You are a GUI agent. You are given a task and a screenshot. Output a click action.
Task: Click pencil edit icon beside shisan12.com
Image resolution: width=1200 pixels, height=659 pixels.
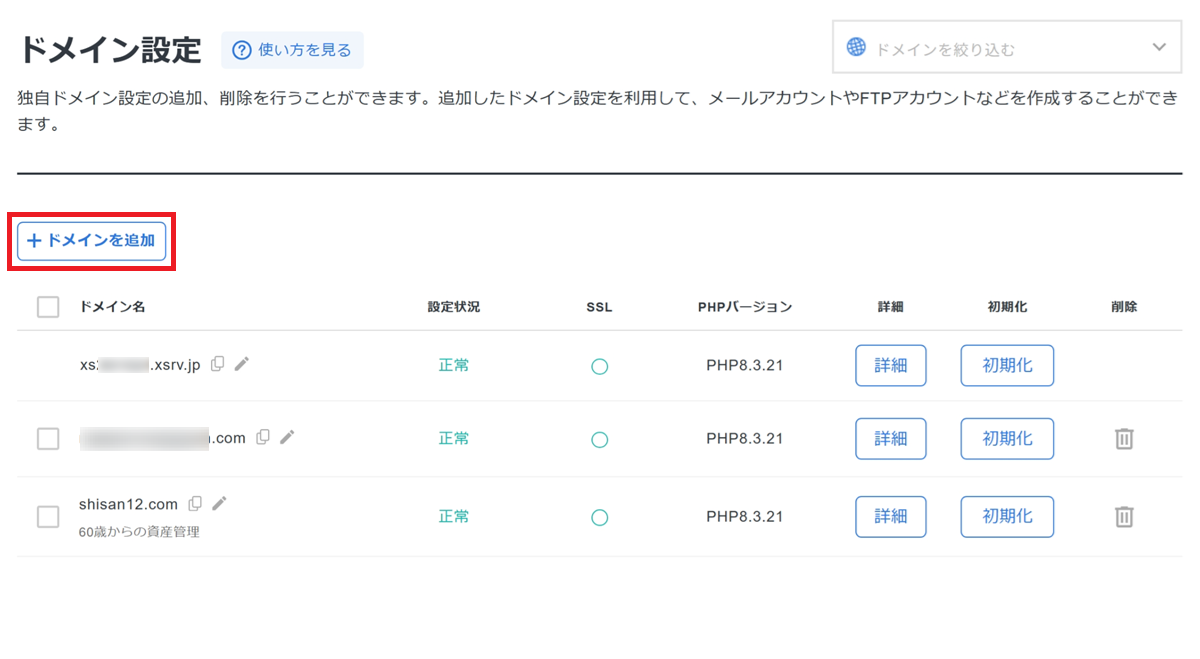click(x=219, y=503)
